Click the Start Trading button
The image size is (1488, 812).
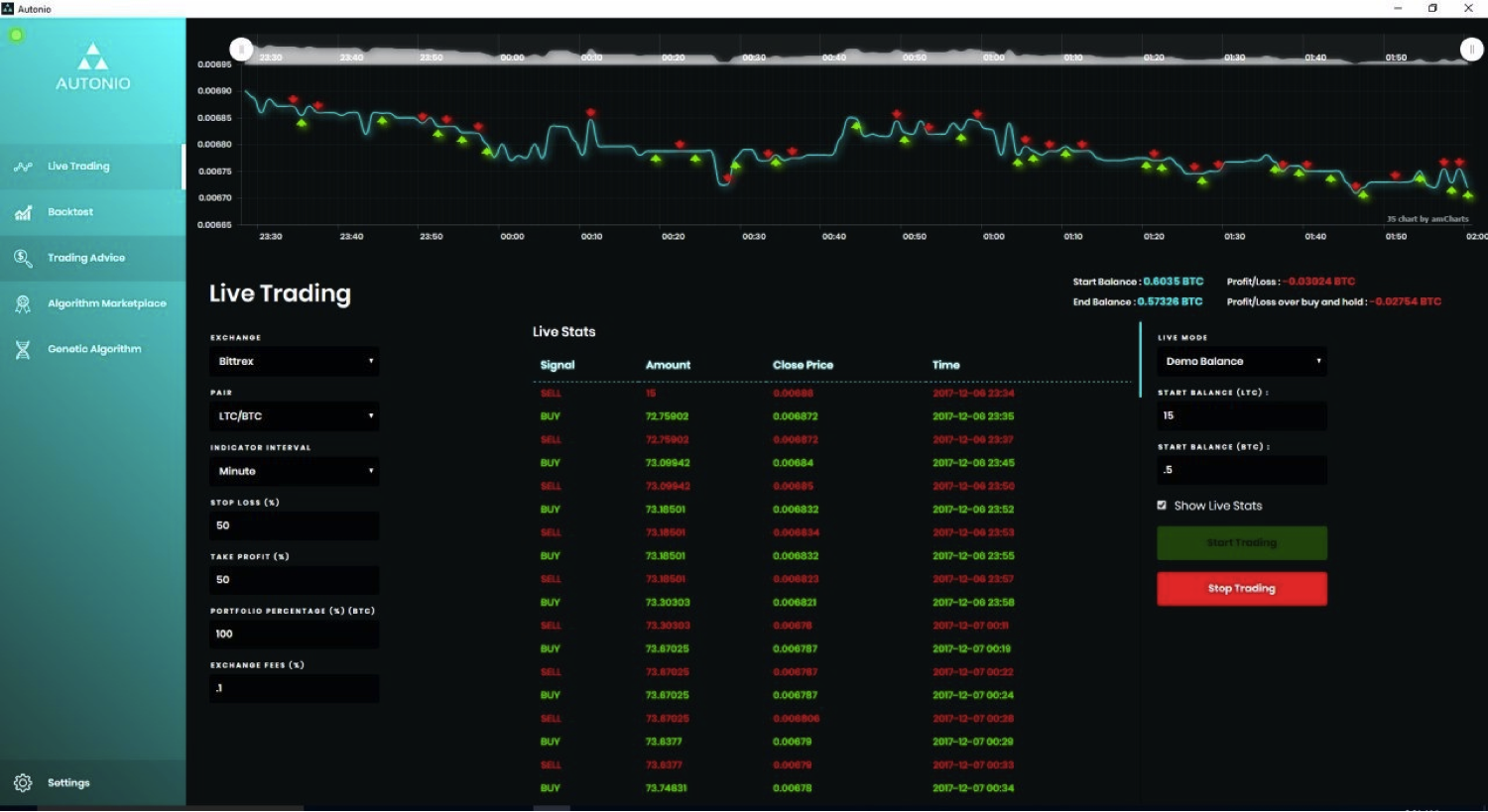[x=1241, y=542]
